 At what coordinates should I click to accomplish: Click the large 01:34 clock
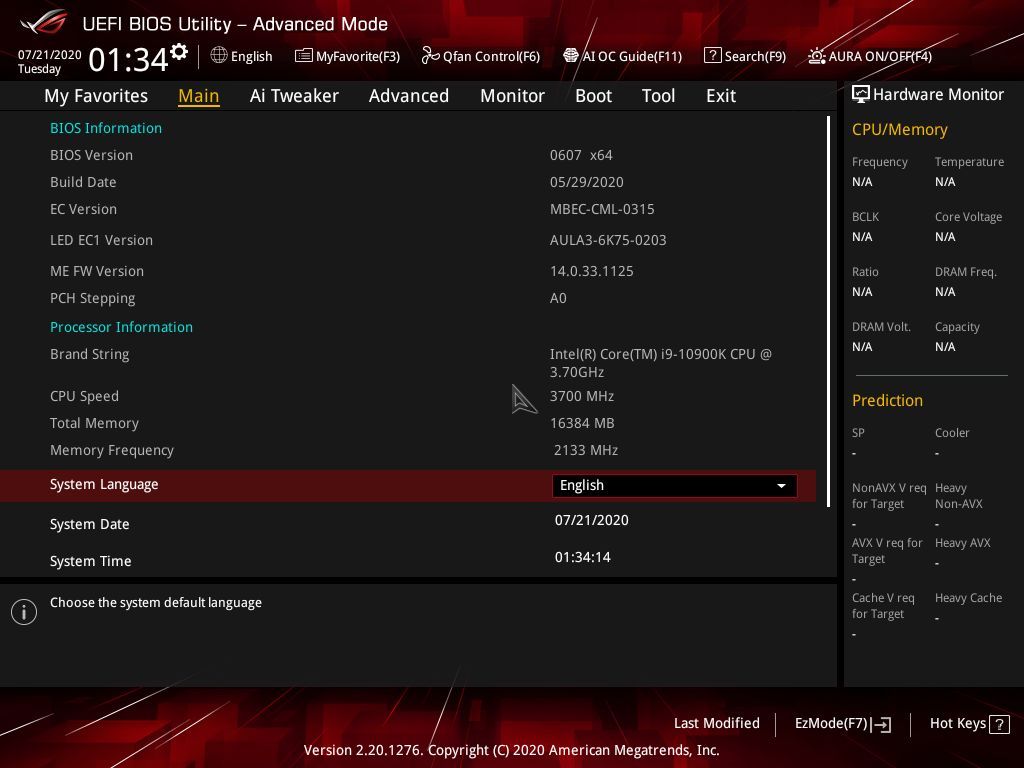point(129,59)
